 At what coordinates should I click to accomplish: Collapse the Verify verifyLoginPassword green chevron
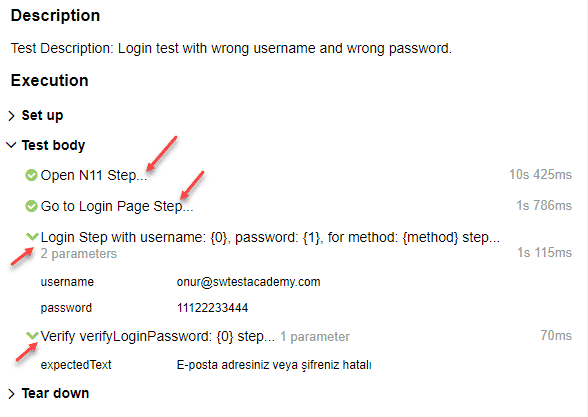[x=32, y=335]
